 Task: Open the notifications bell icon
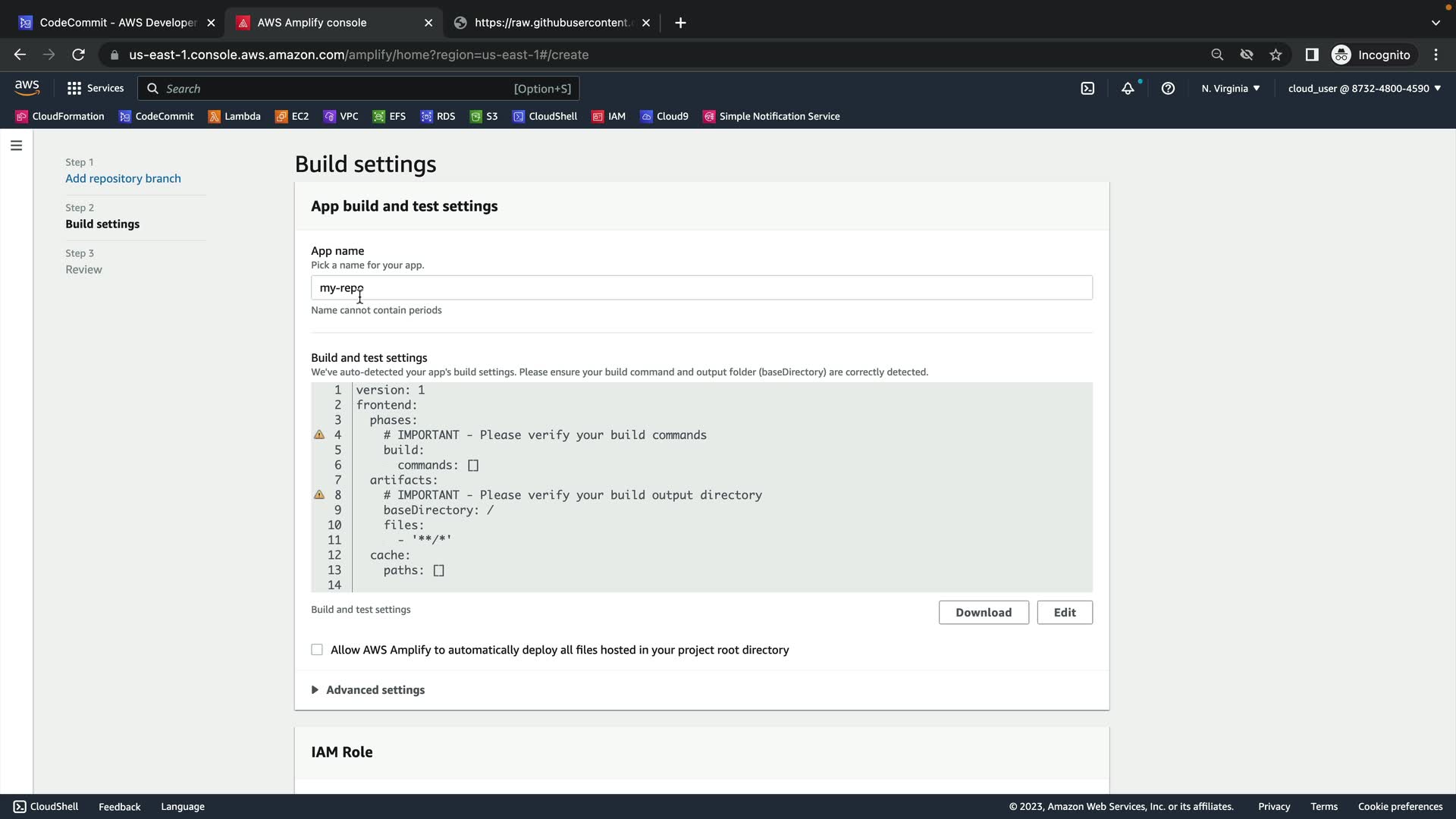(x=1128, y=89)
